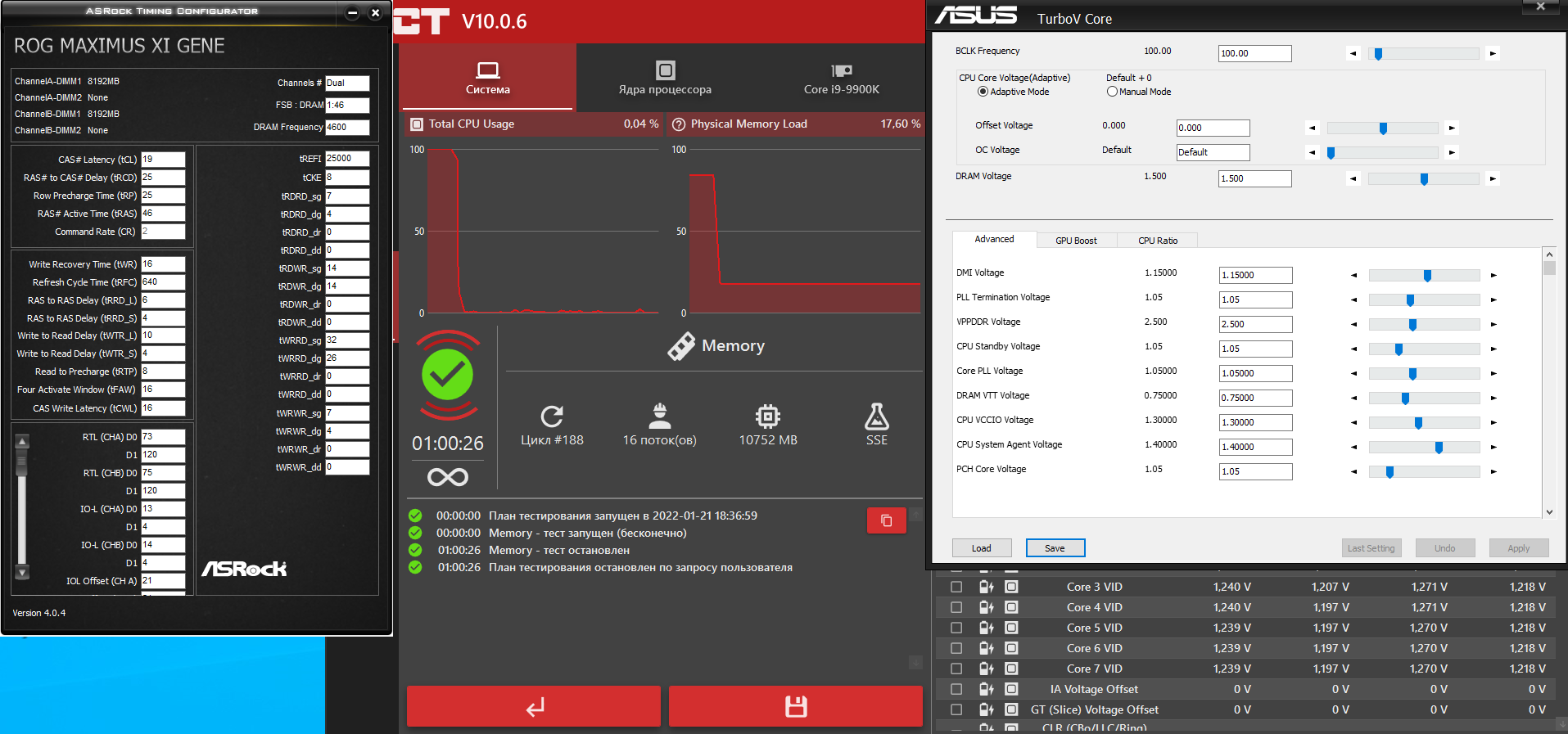This screenshot has height=734, width=1568.
Task: Increase DRAM Voltage with its right arrow
Action: 1493,179
